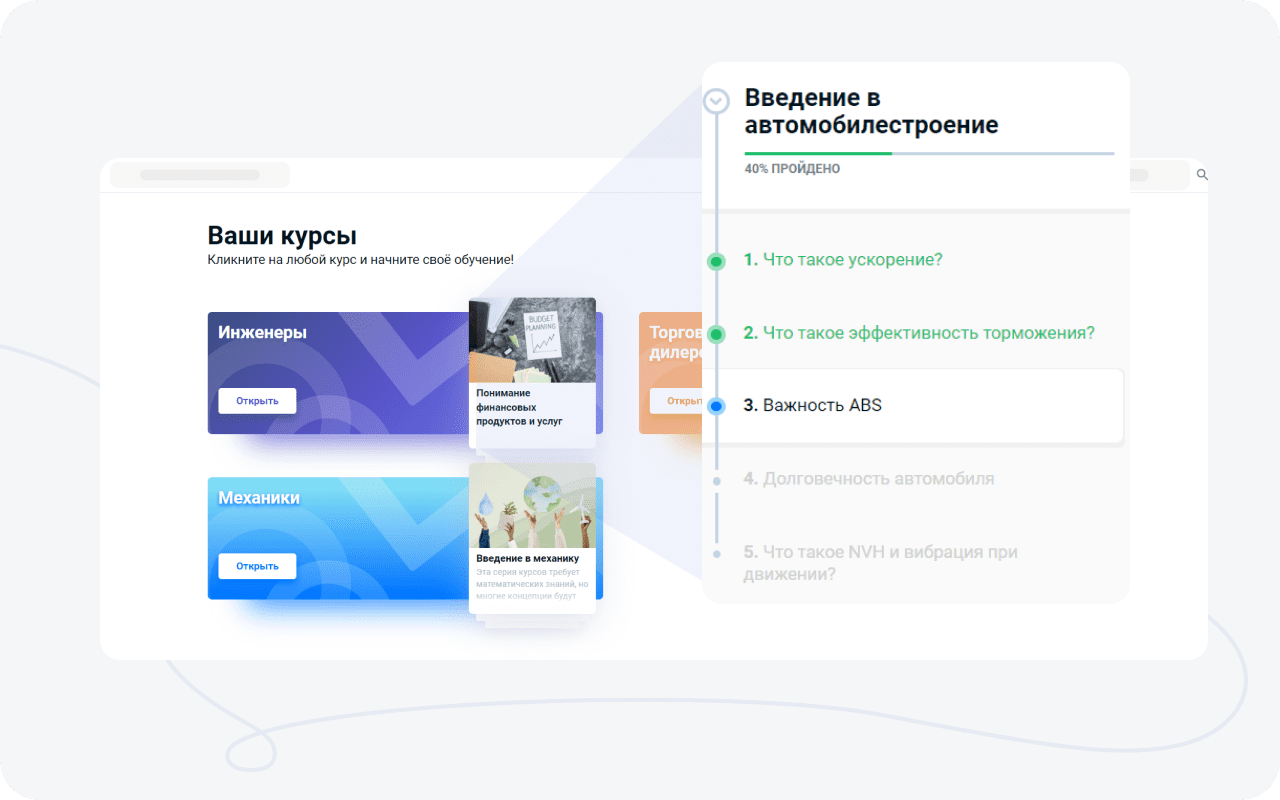Open 'Введение в механику' course title
The image size is (1280, 800).
(x=527, y=558)
